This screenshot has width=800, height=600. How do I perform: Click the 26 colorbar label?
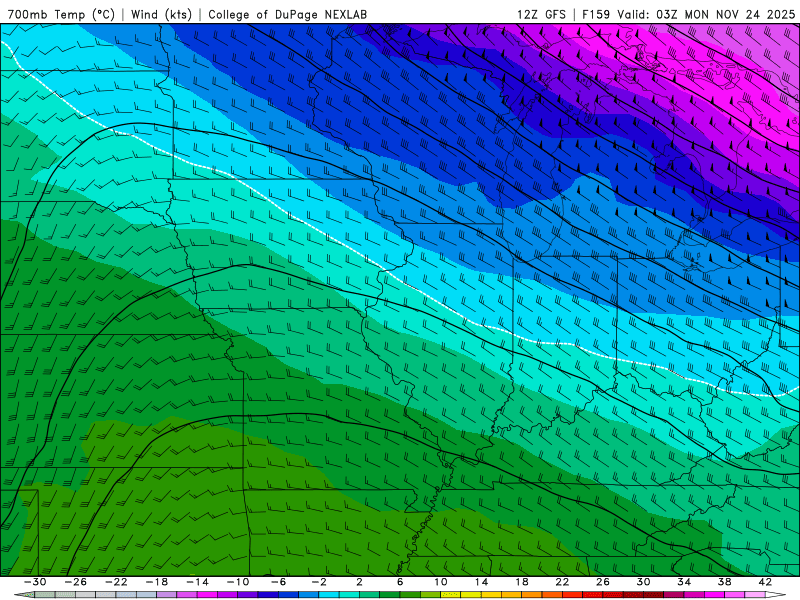coord(603,582)
